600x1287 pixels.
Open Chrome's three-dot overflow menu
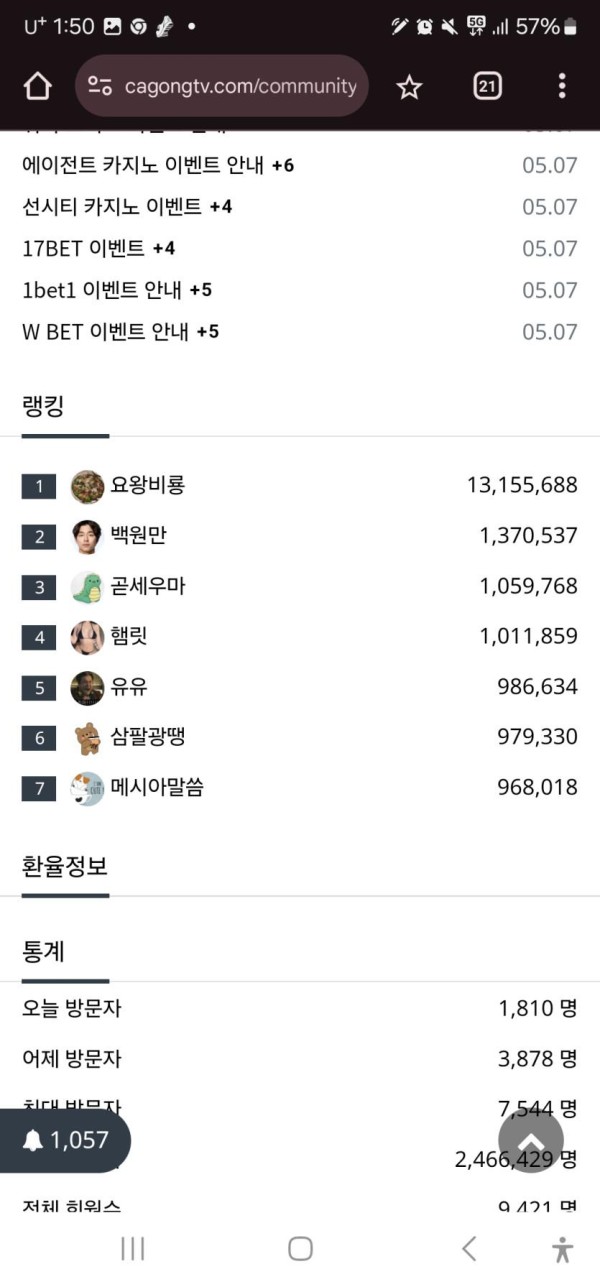tap(562, 86)
